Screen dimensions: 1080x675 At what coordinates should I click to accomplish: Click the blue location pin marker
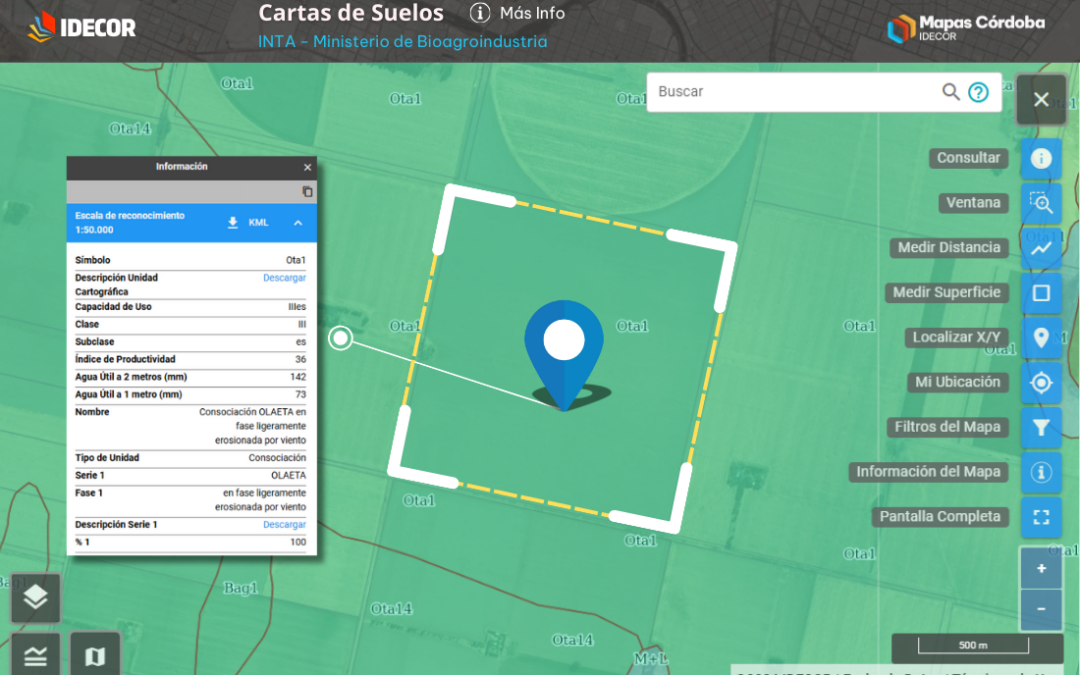pos(564,355)
